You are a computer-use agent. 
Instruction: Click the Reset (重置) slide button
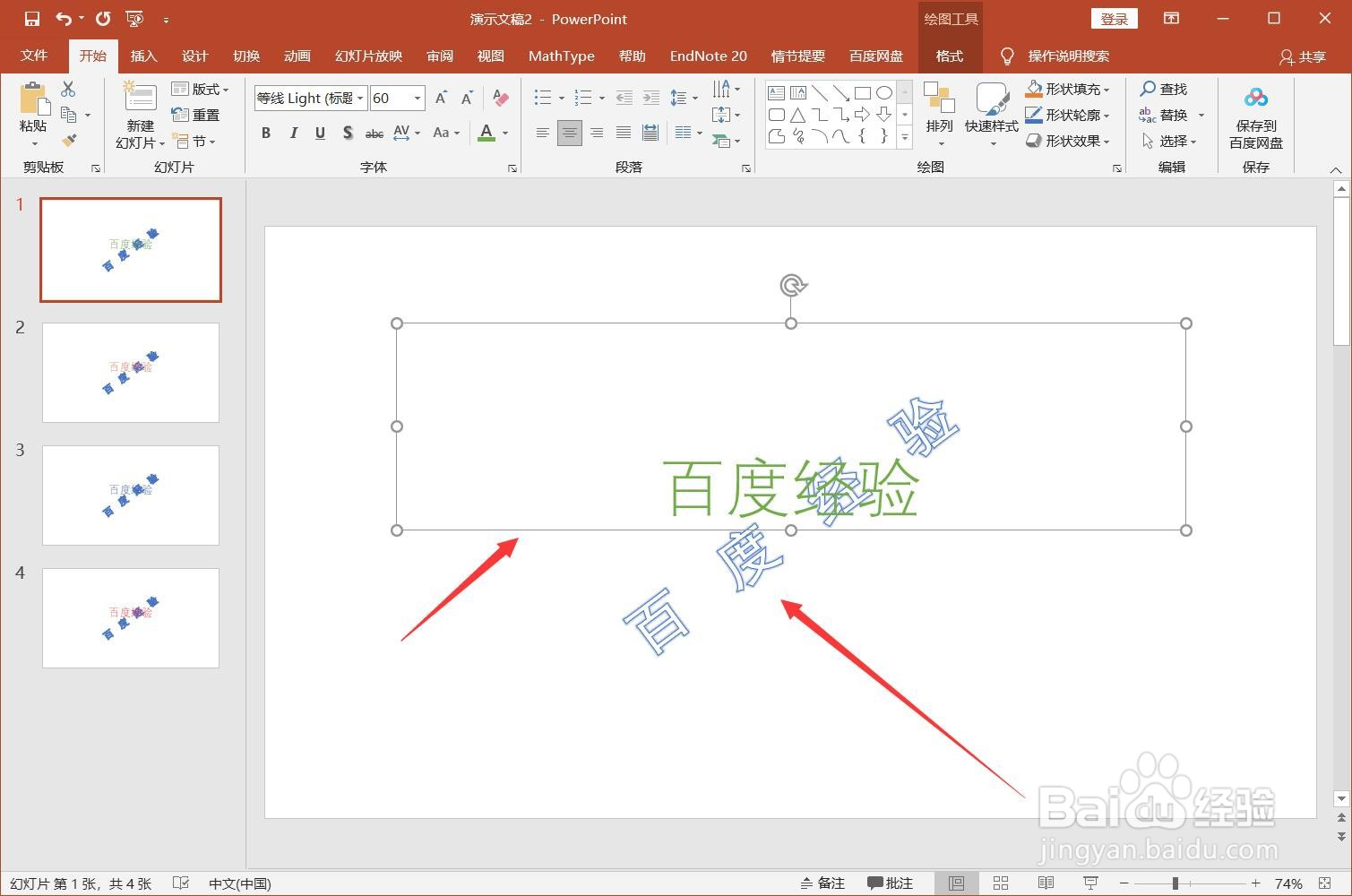click(x=196, y=115)
